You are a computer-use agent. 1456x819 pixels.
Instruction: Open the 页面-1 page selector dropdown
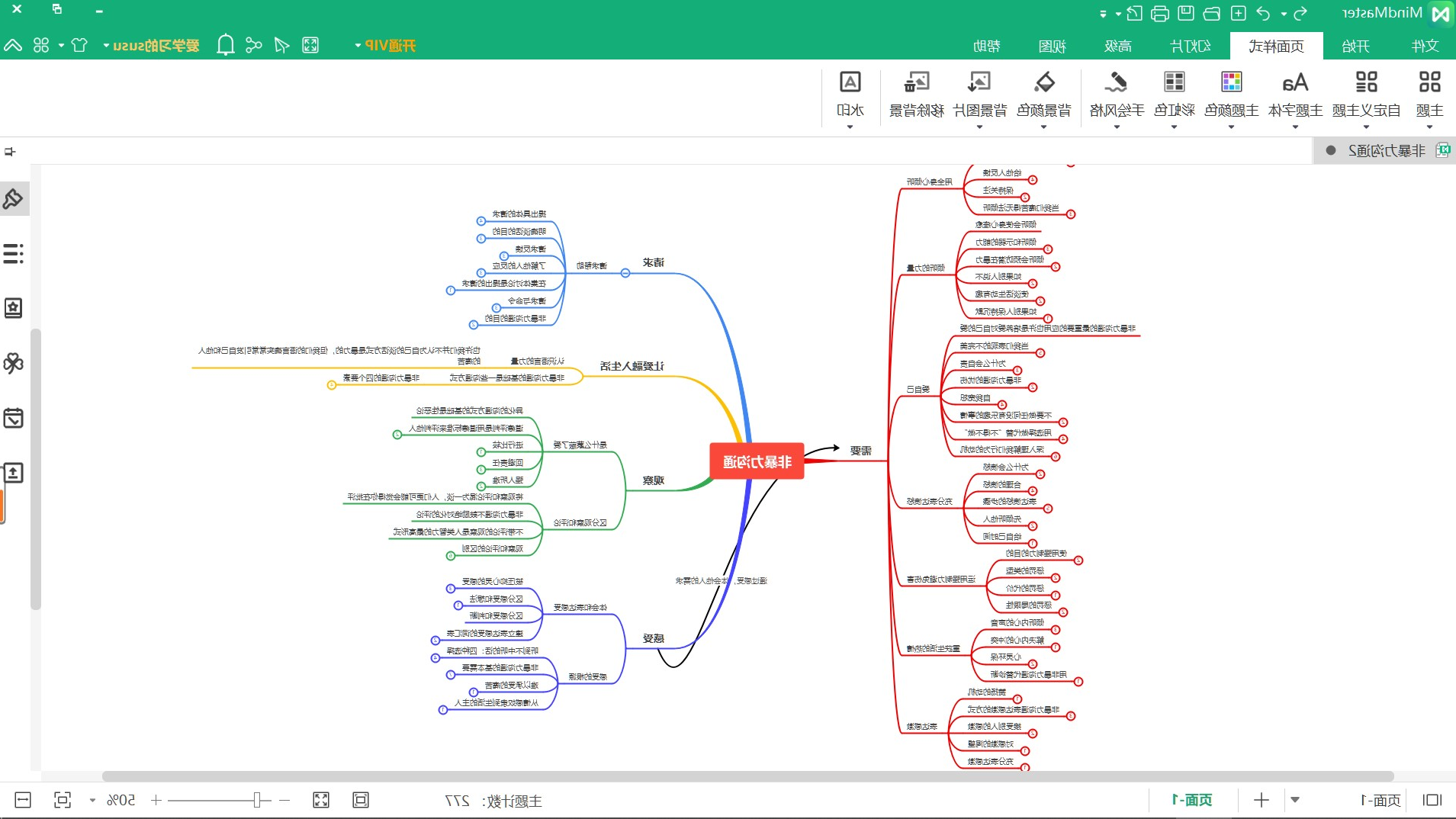1295,800
